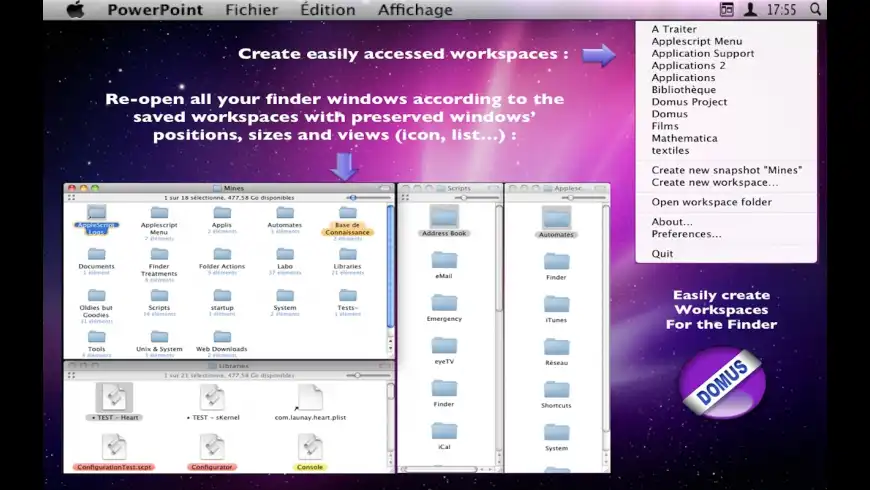
Task: Select Réseau folder in Applesc window
Action: (x=556, y=351)
